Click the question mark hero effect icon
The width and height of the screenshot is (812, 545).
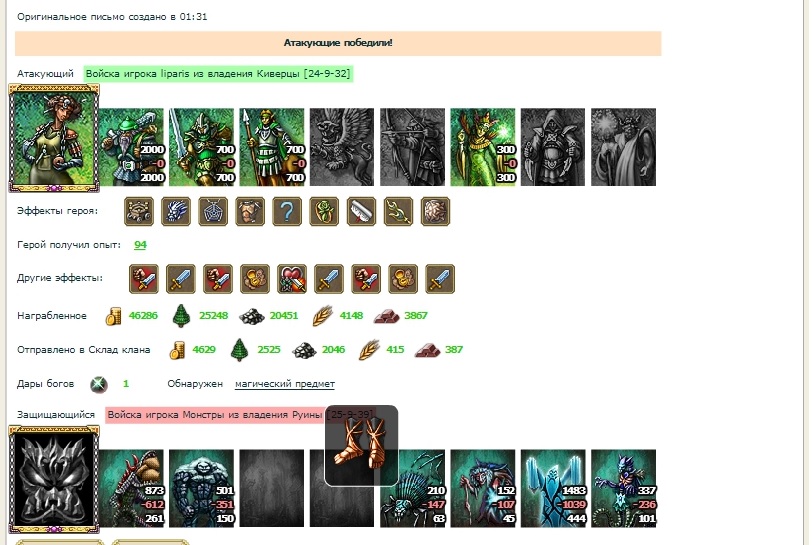[287, 211]
